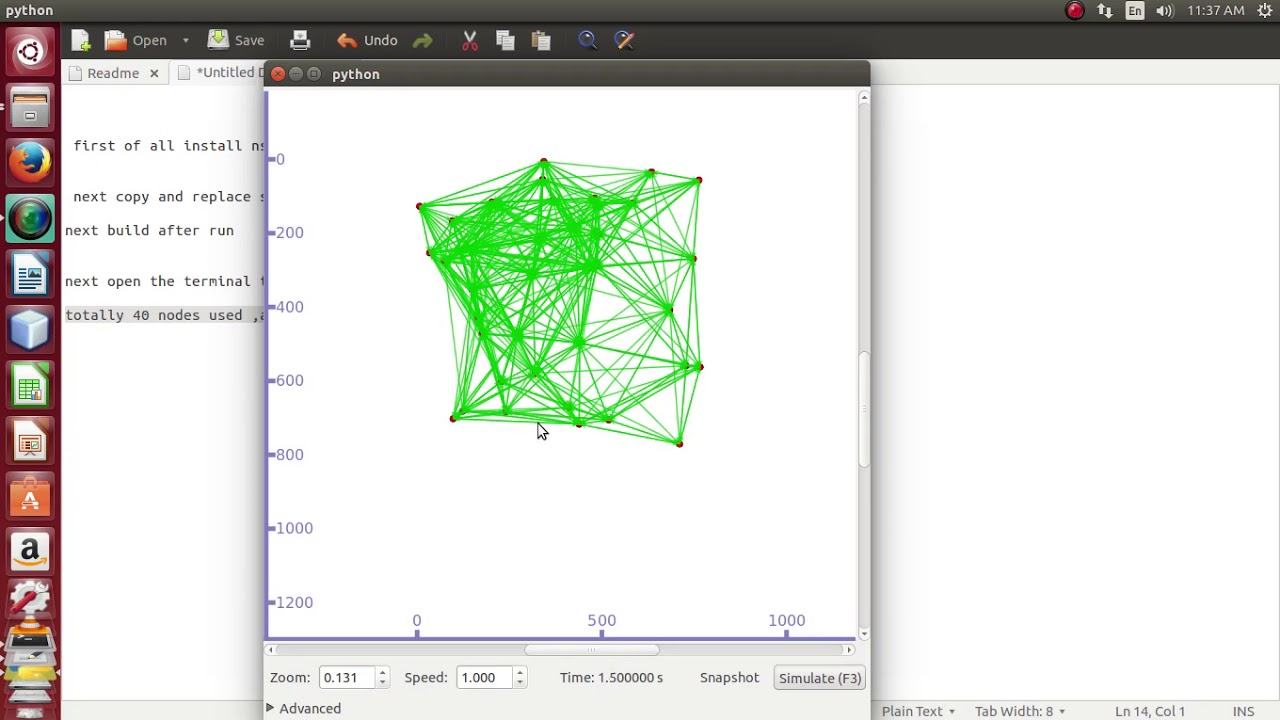
Task: Minimize the python visualizer window
Action: click(296, 74)
